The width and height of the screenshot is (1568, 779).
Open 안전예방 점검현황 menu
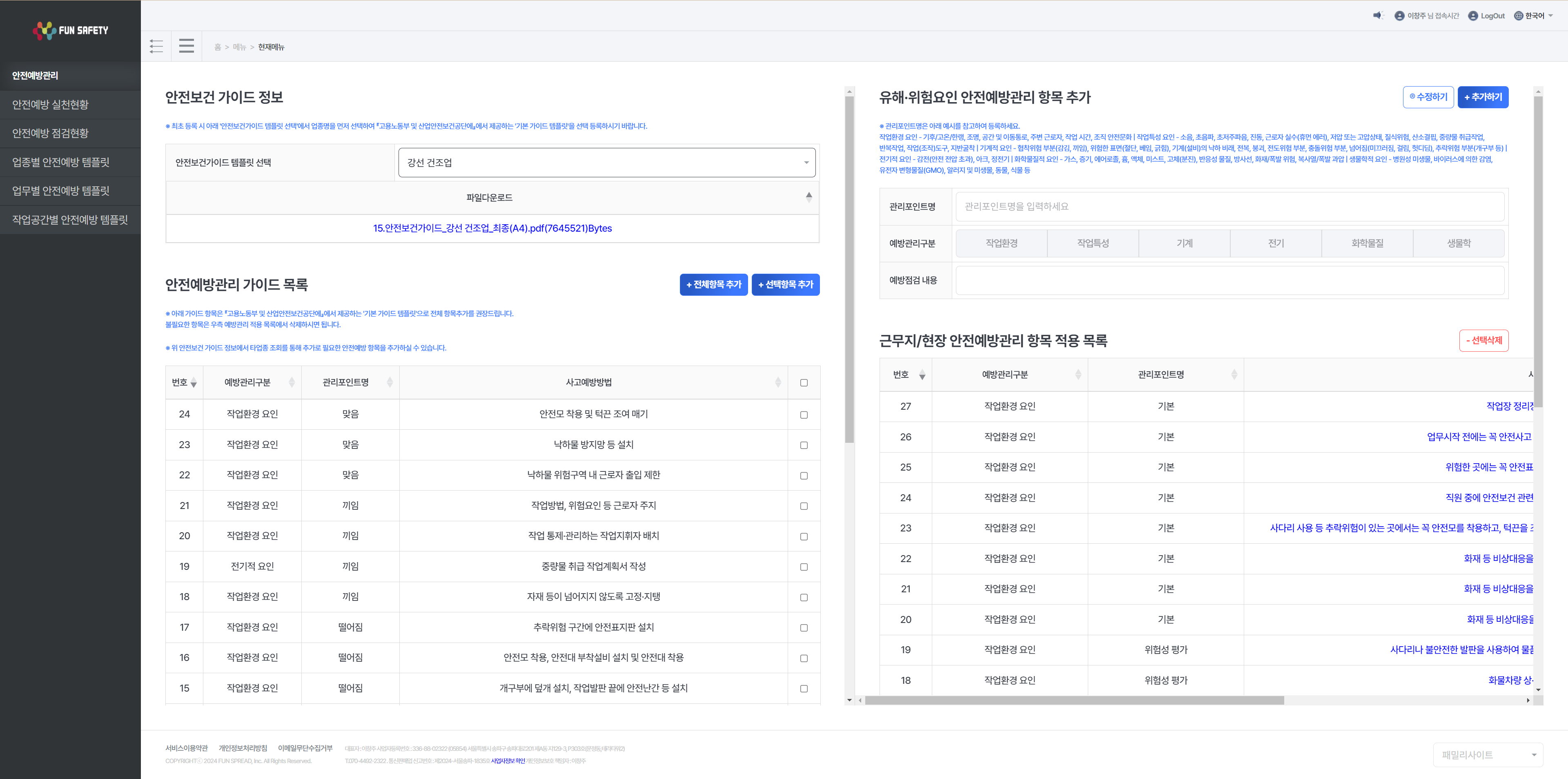click(70, 134)
